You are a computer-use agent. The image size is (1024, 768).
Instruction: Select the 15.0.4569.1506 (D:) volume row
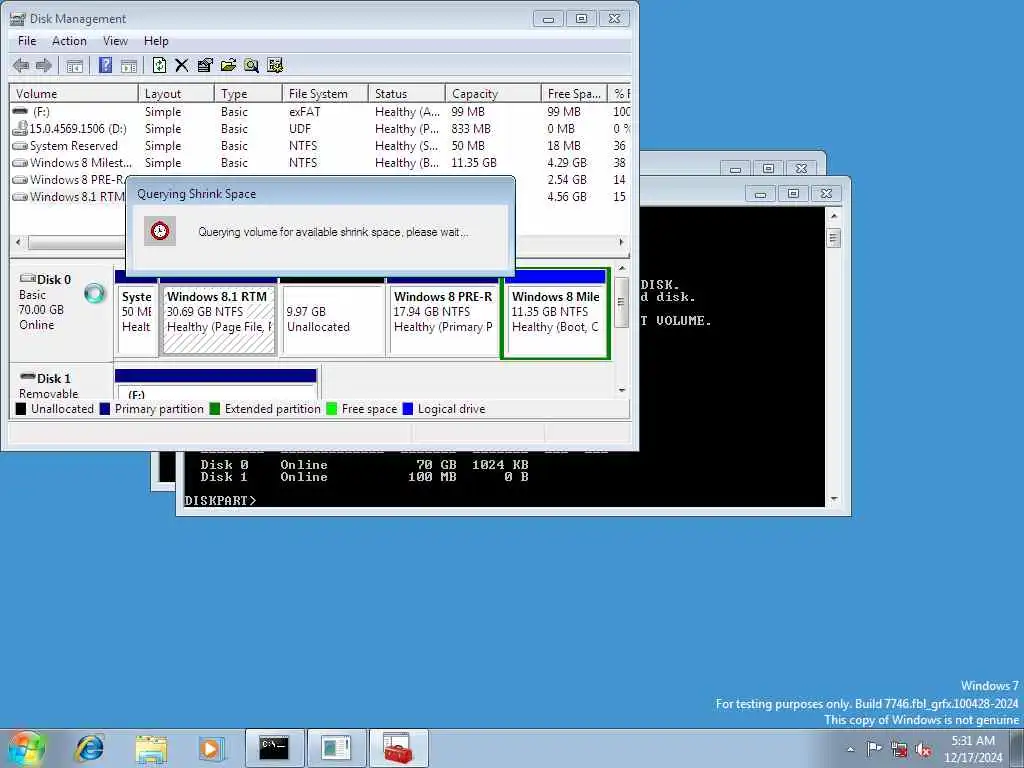[320, 129]
